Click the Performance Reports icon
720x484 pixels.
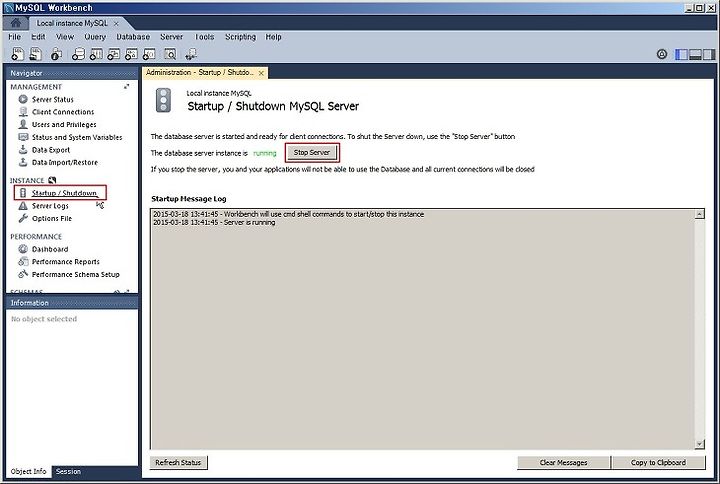pyautogui.click(x=23, y=261)
